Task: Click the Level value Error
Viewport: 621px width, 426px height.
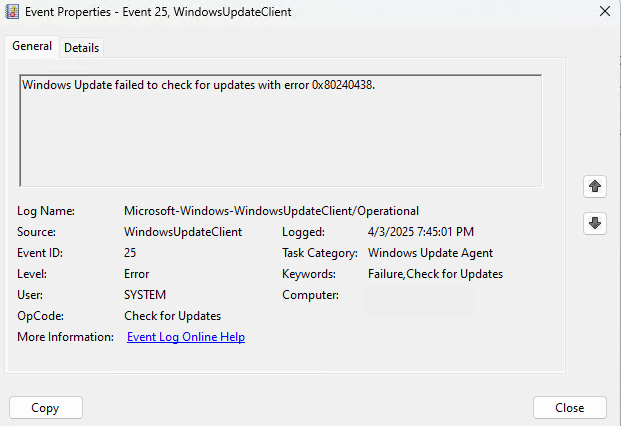Action: click(137, 274)
